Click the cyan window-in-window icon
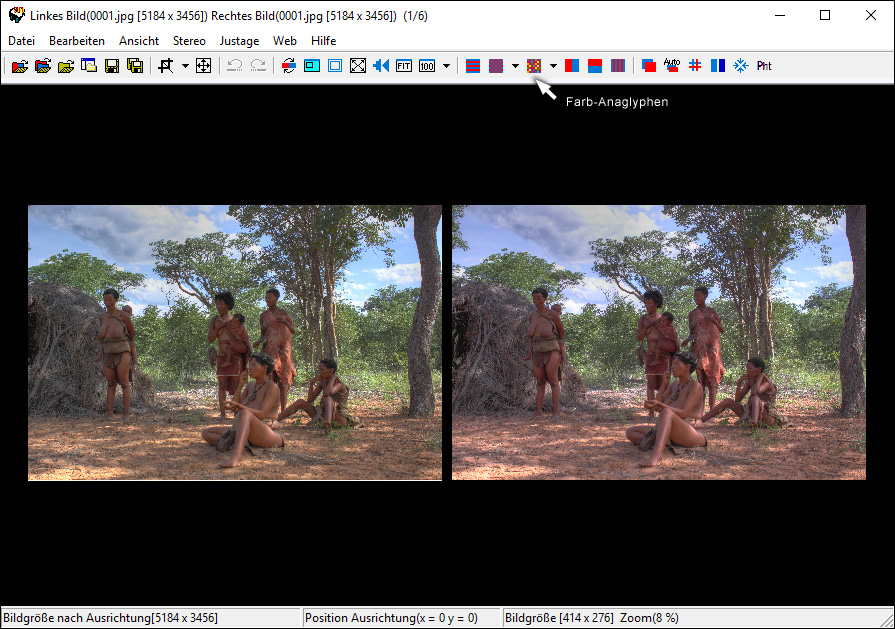 coord(312,66)
